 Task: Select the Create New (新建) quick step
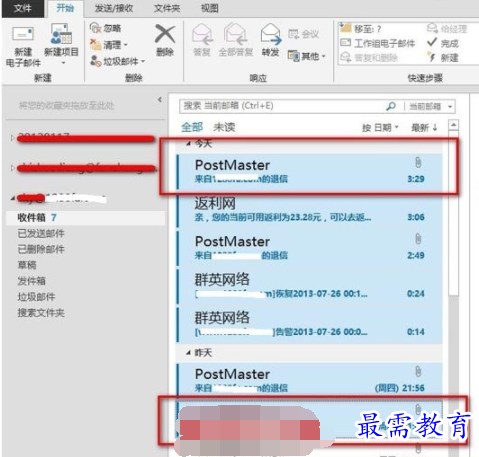(x=443, y=58)
